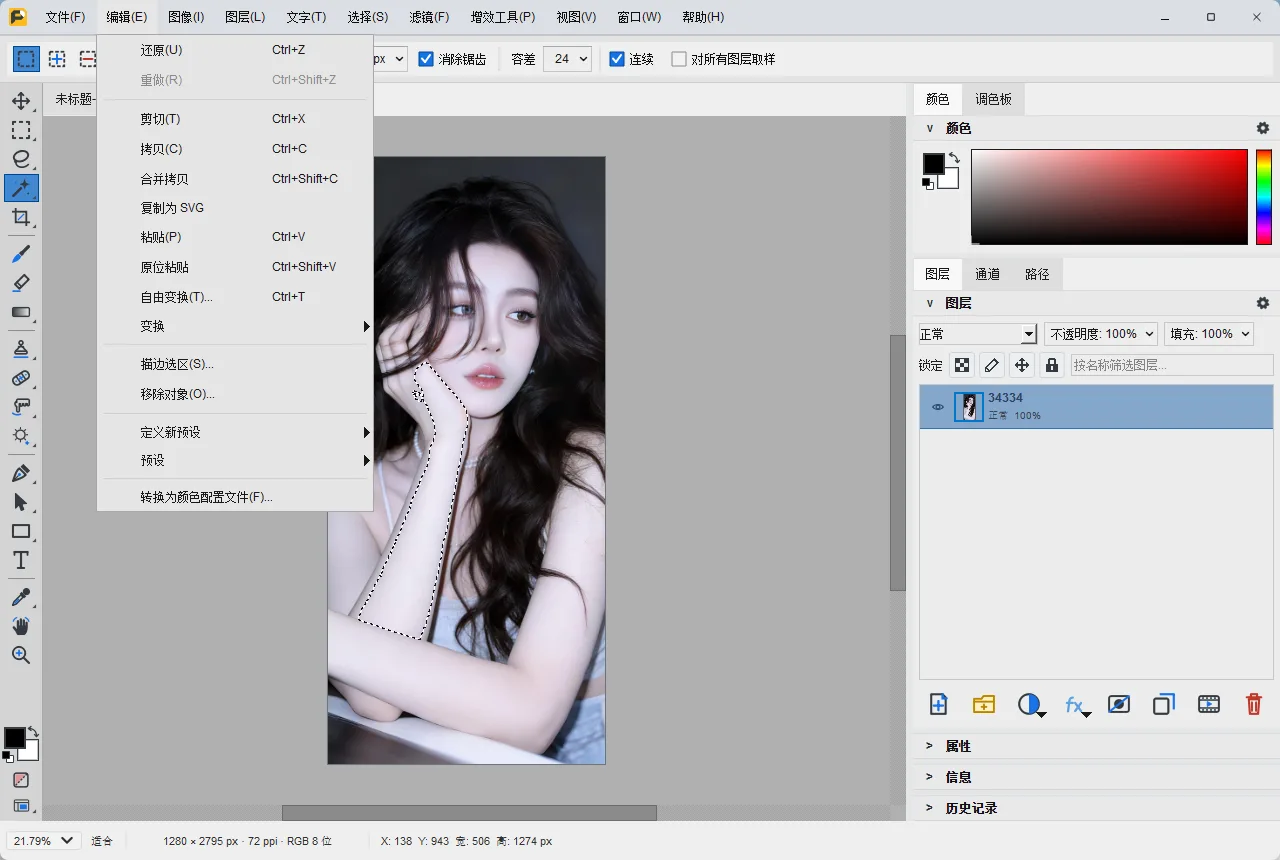This screenshot has height=860, width=1280.
Task: Select the Hand tool
Action: click(x=21, y=626)
